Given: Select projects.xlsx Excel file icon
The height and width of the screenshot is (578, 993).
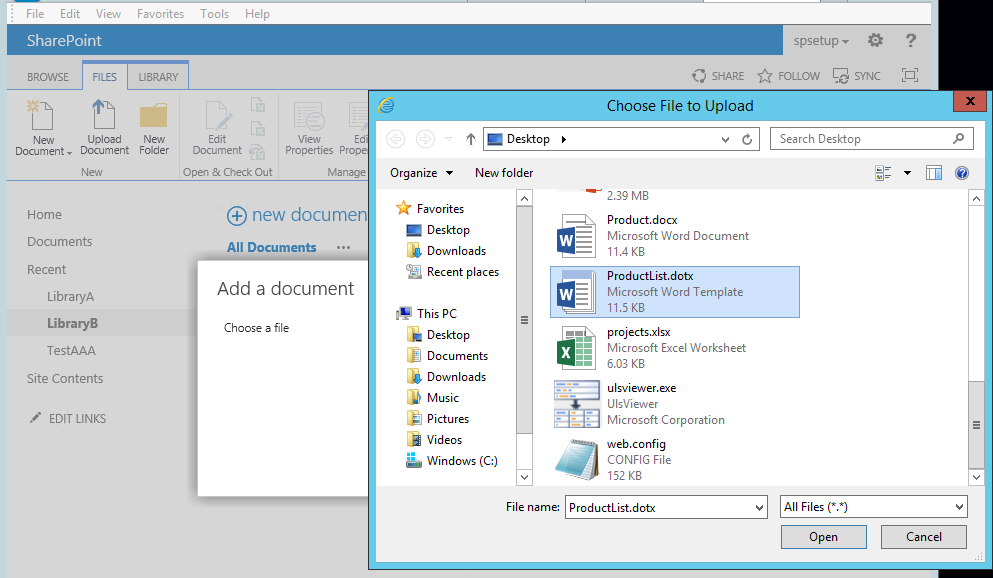Looking at the screenshot, I should [576, 348].
